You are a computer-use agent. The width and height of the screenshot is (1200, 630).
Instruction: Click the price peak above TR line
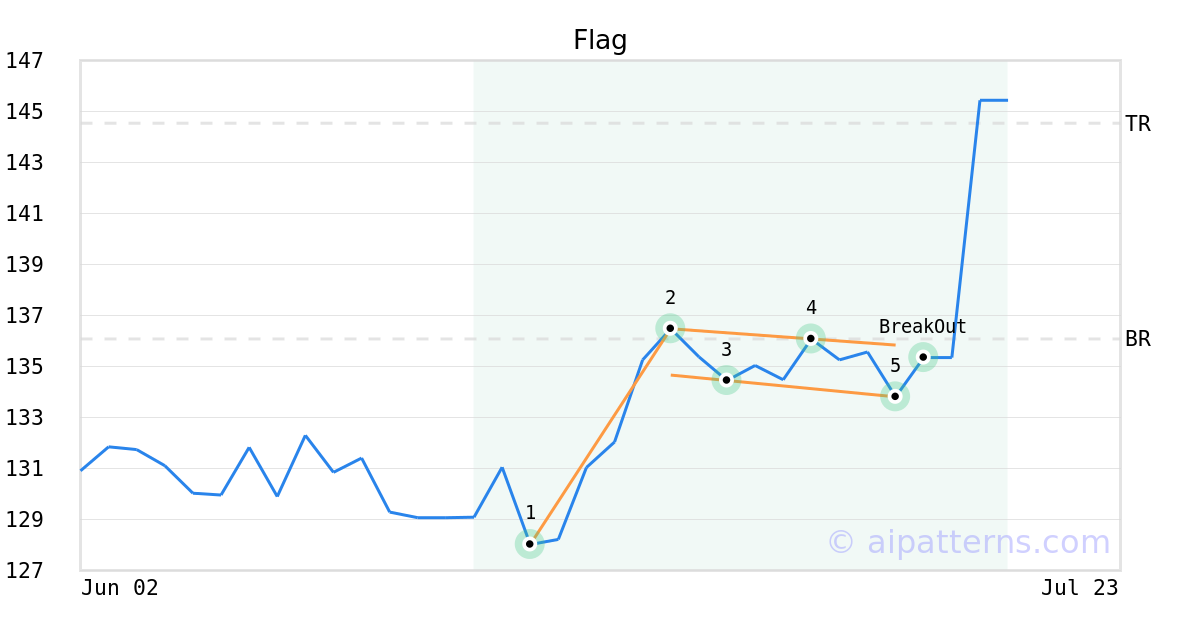click(x=993, y=100)
